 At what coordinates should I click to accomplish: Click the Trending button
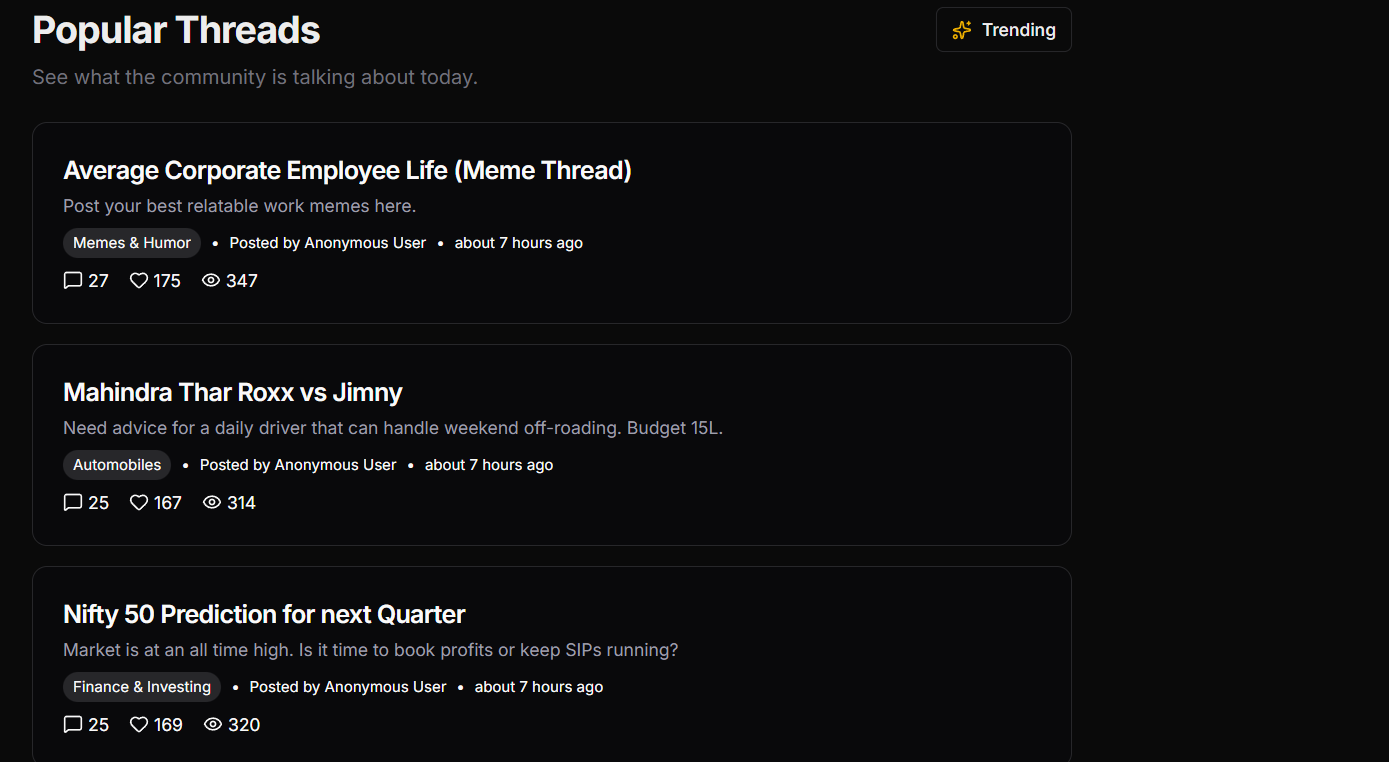(x=1003, y=30)
